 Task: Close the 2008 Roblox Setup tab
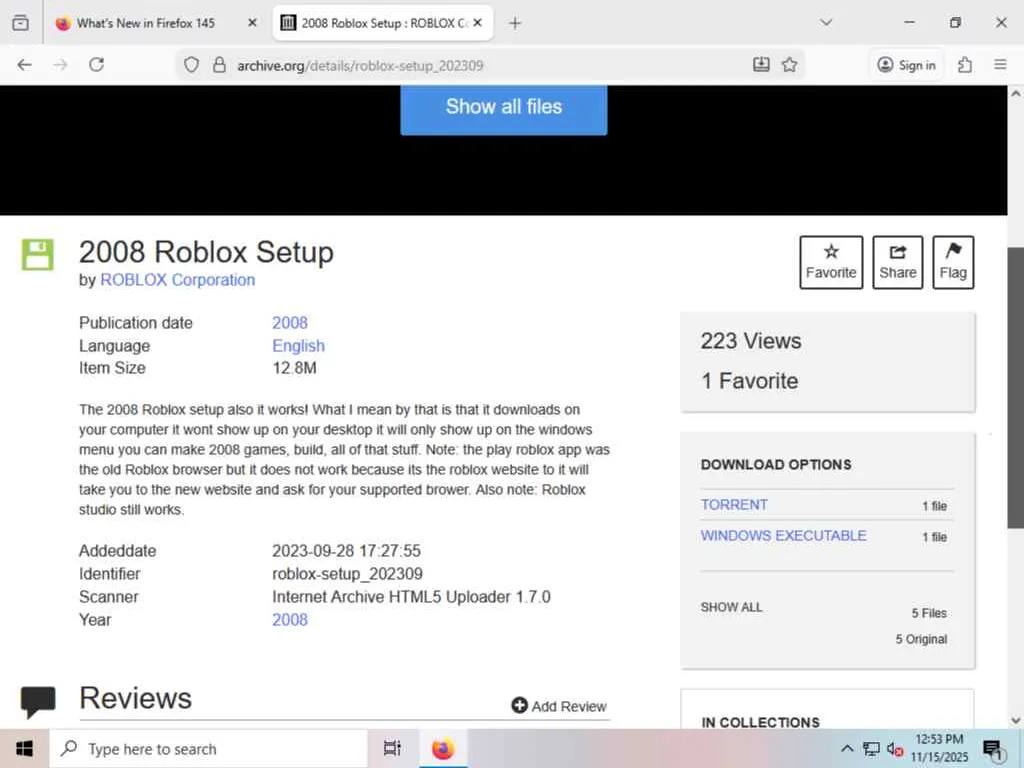[477, 23]
